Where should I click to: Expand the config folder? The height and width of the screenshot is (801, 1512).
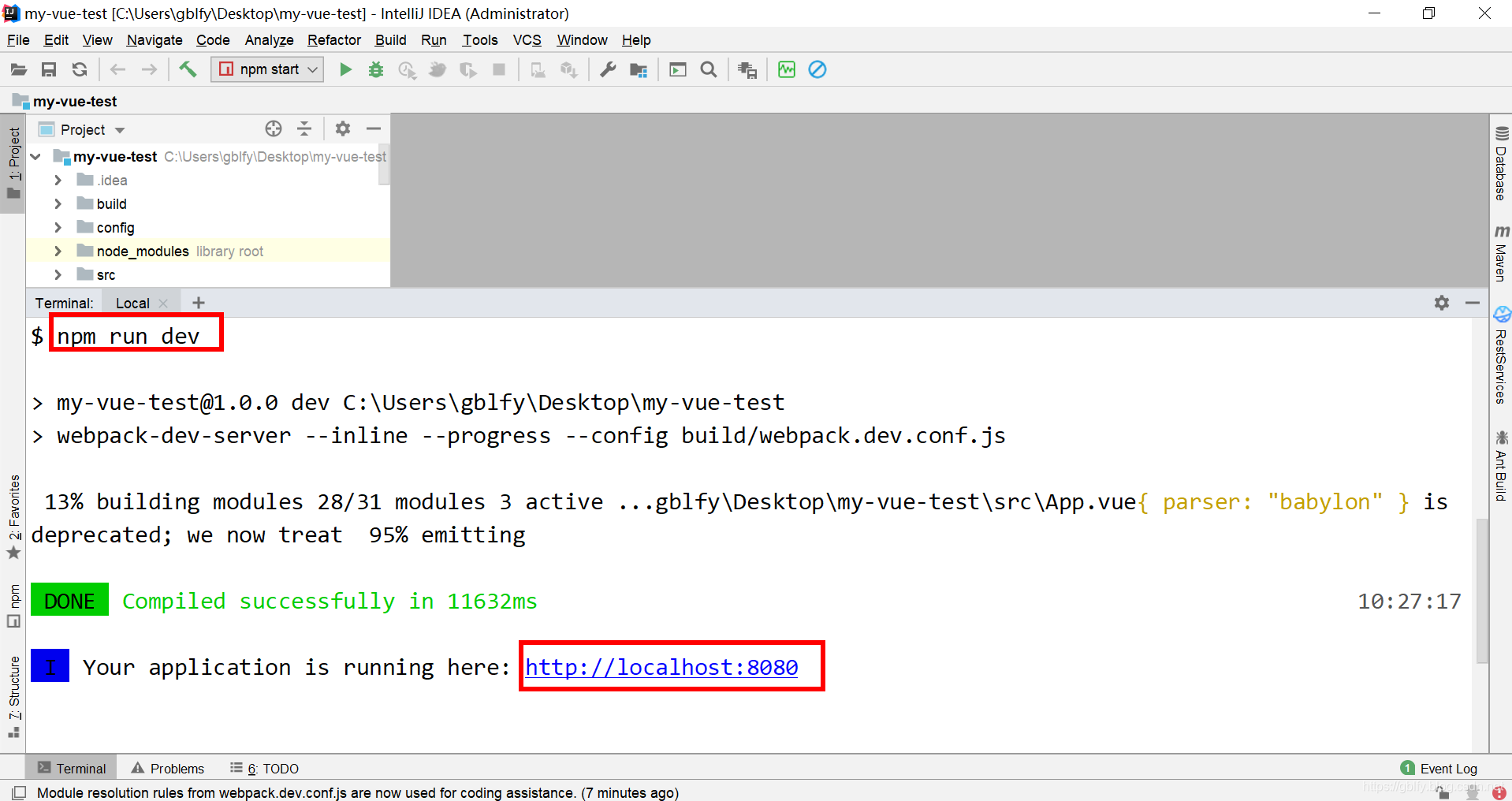58,228
